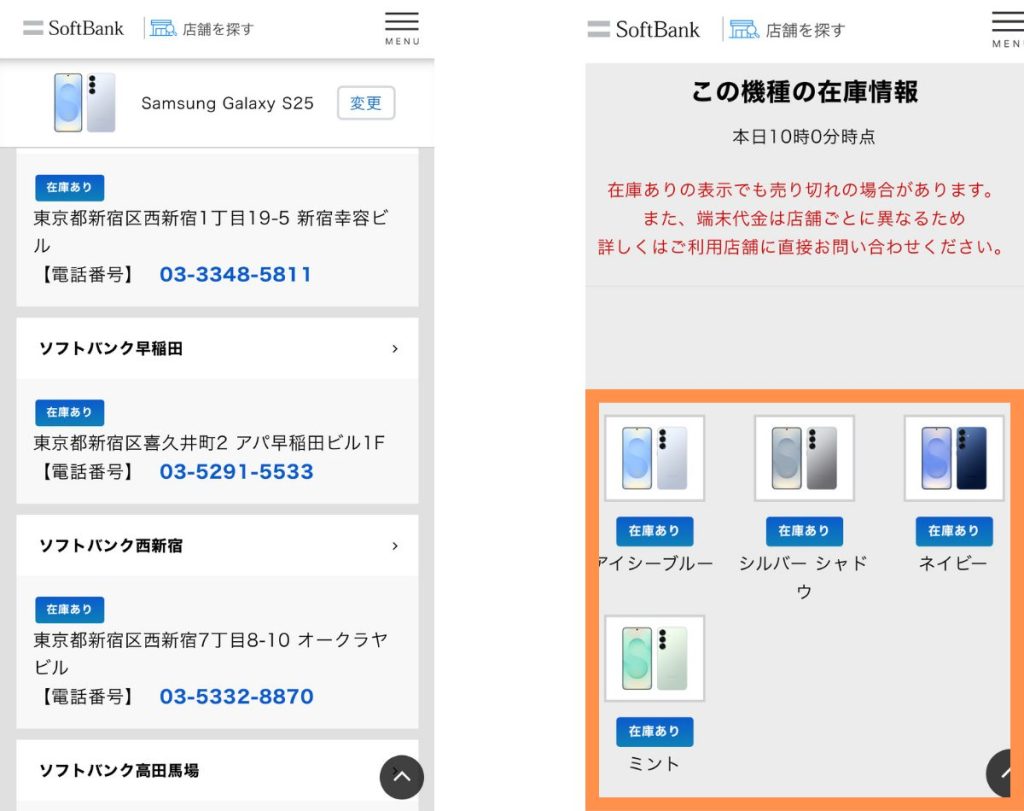Click the Samsung Galaxy S25 model name
Viewport: 1024px width, 811px height.
click(227, 103)
